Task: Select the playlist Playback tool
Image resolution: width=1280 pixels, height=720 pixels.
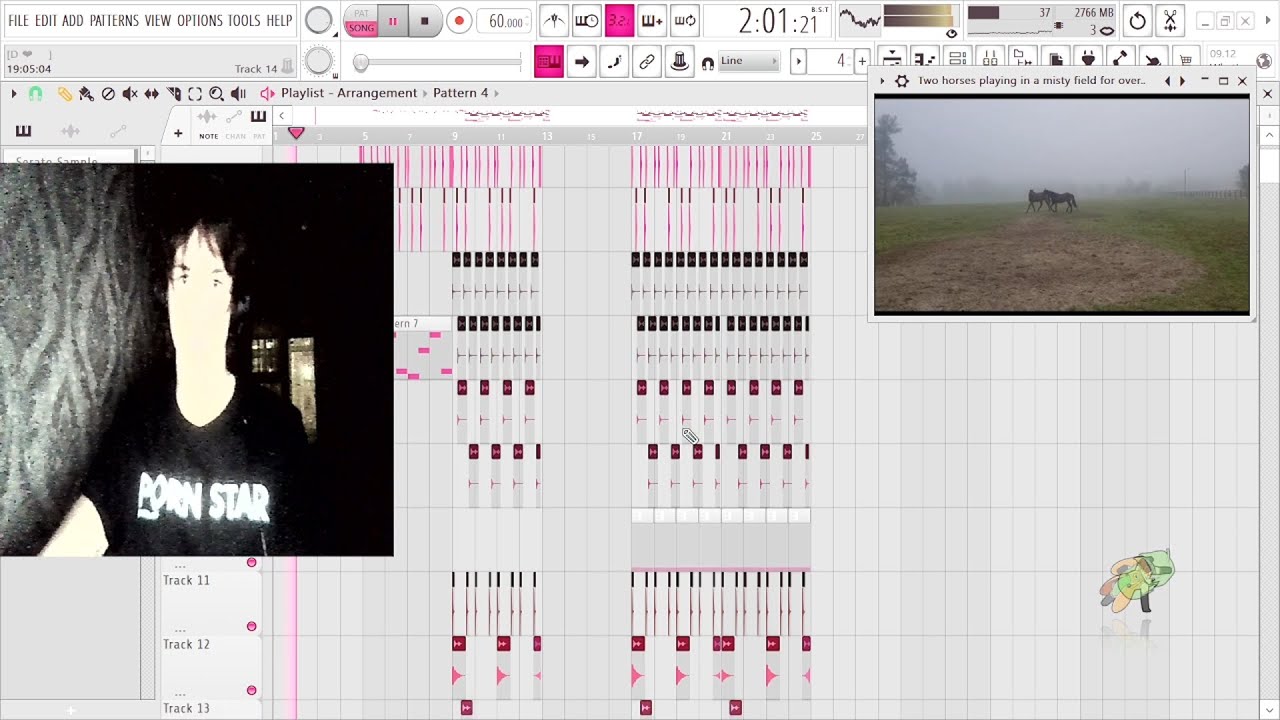Action: tap(238, 93)
